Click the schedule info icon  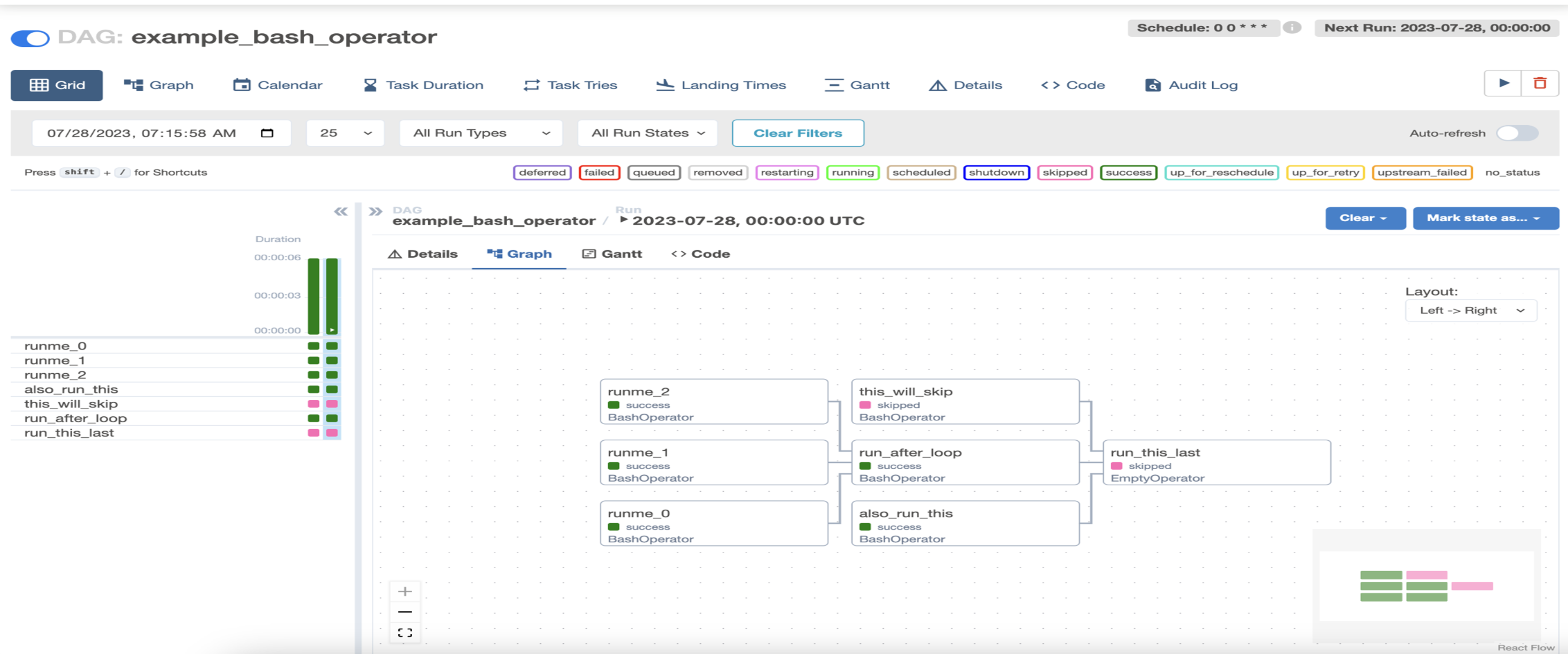[x=1292, y=28]
